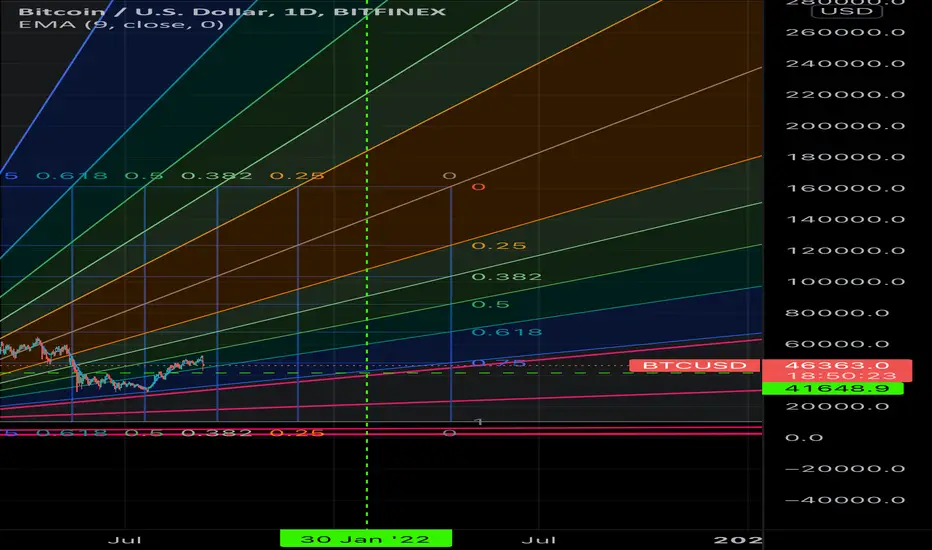This screenshot has height=550, width=932.
Task: Click the 120000.0 price axis label
Action: pos(845,250)
